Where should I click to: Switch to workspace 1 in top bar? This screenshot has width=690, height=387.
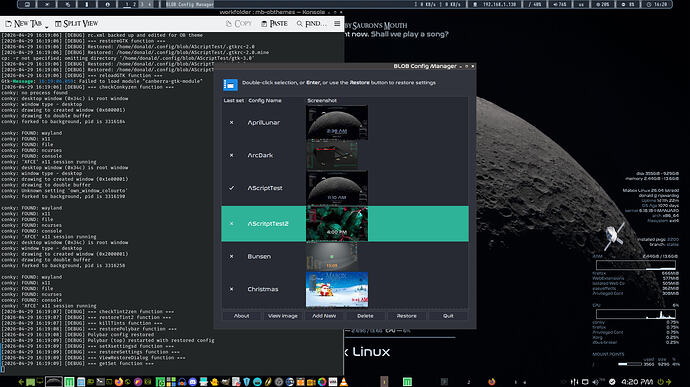[x=127, y=4]
